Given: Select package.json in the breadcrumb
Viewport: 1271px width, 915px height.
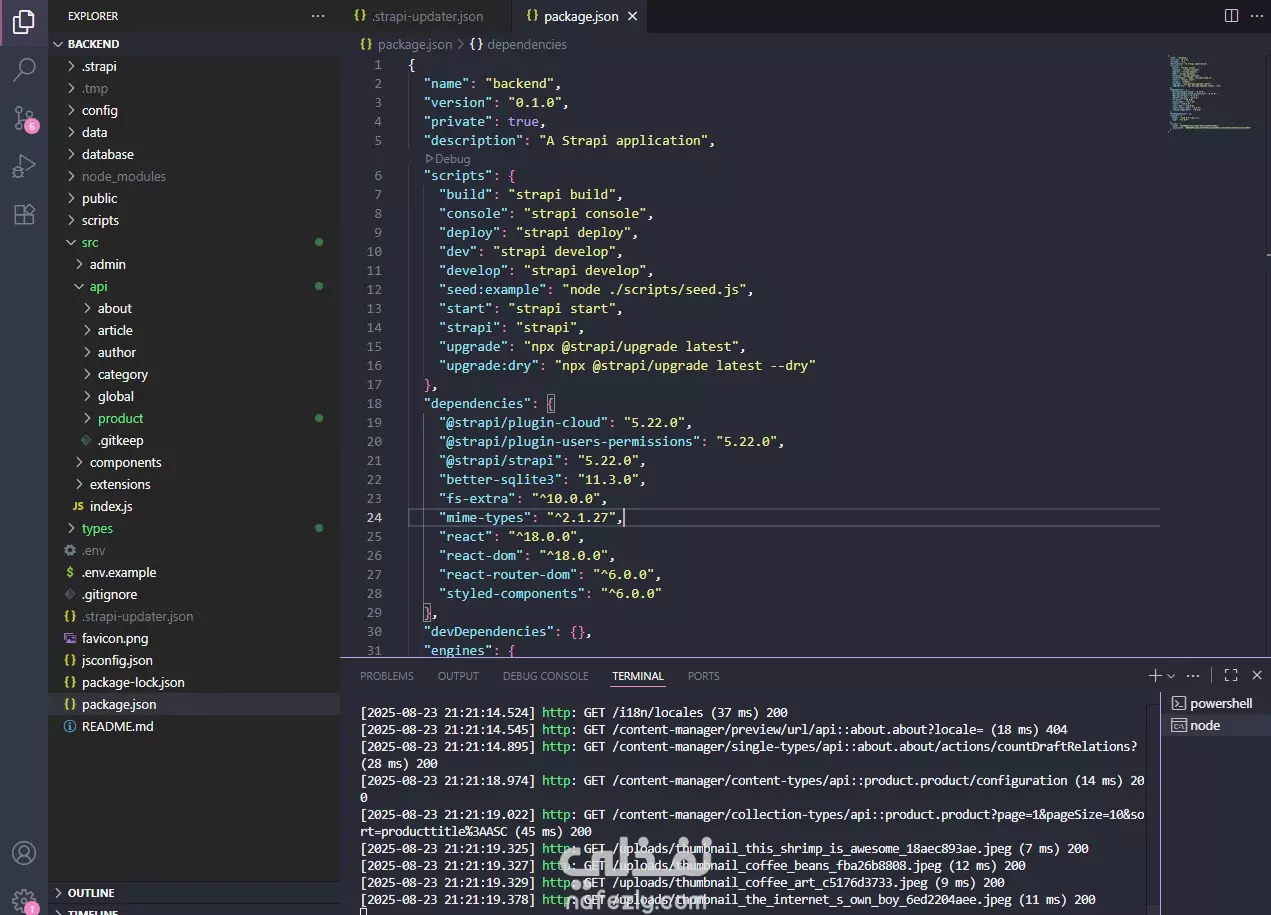Looking at the screenshot, I should [406, 44].
